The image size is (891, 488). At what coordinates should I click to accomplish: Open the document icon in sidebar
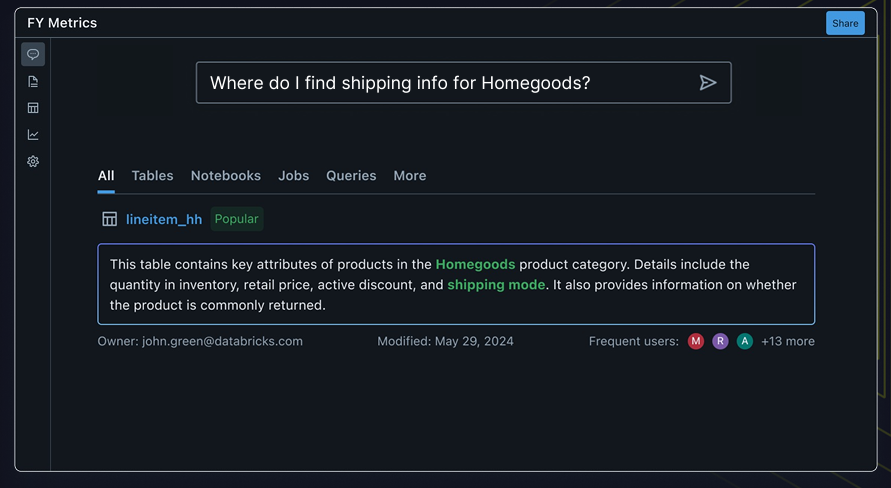33,82
